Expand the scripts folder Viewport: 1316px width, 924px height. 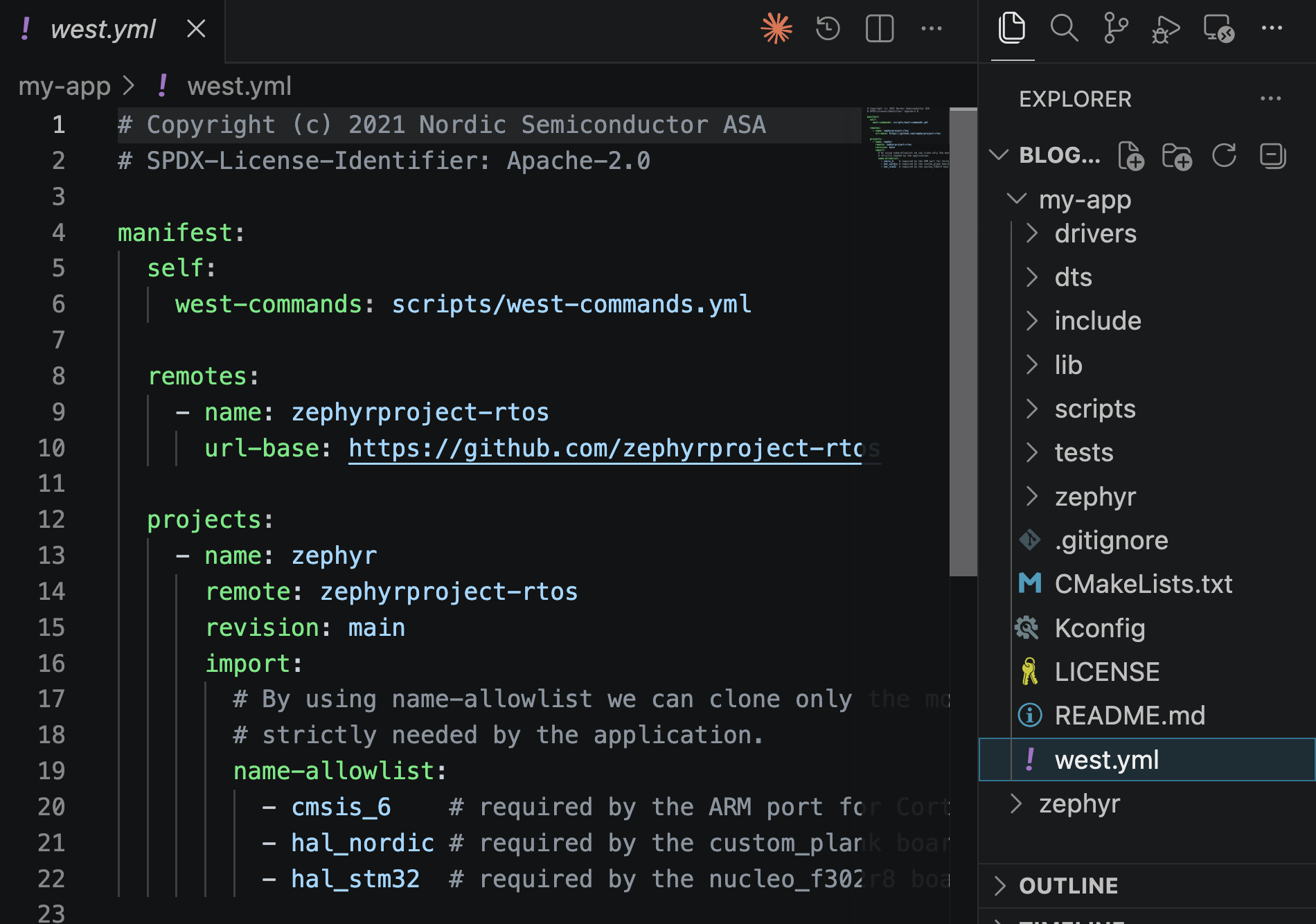coord(1031,409)
